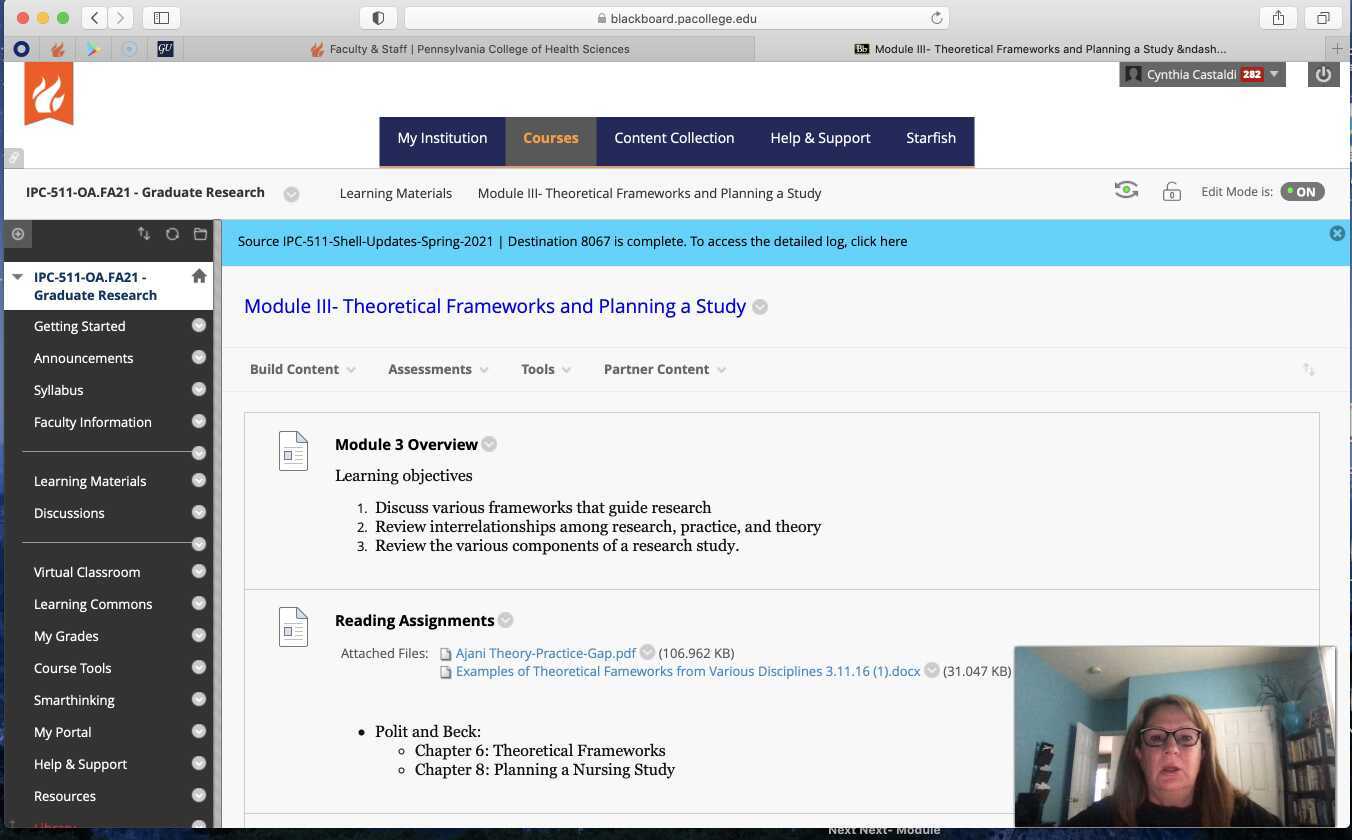The height and width of the screenshot is (840, 1352).
Task: Click the refresh icon on the course menu
Action: [172, 233]
